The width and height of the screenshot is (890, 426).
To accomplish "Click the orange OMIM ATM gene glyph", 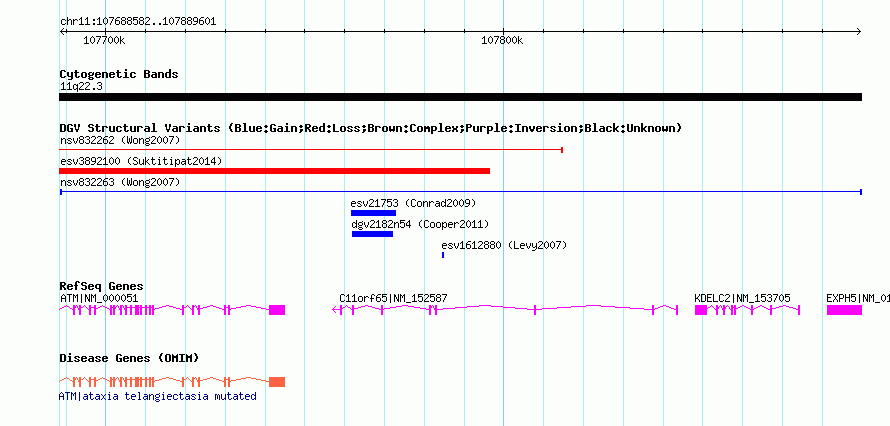I will 172,381.
